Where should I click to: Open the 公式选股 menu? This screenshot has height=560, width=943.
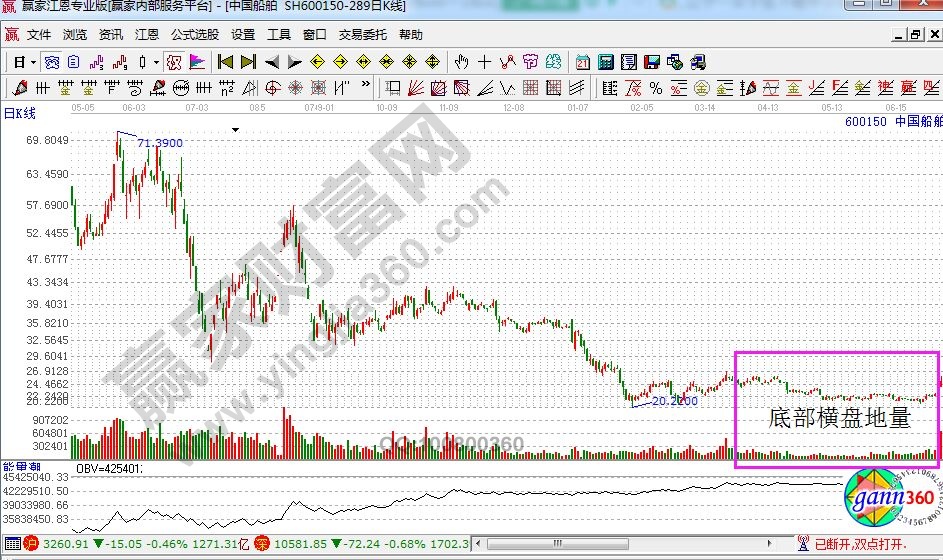pos(193,34)
